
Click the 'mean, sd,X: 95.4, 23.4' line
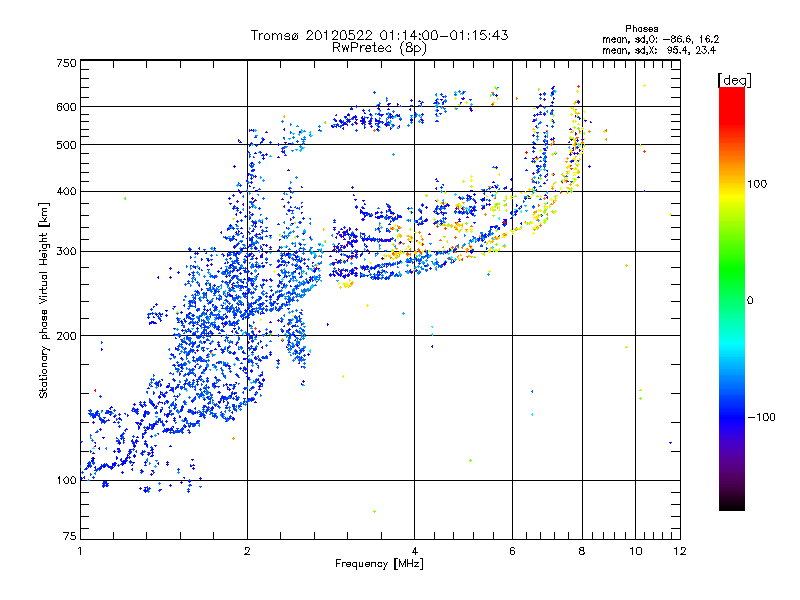click(x=659, y=50)
